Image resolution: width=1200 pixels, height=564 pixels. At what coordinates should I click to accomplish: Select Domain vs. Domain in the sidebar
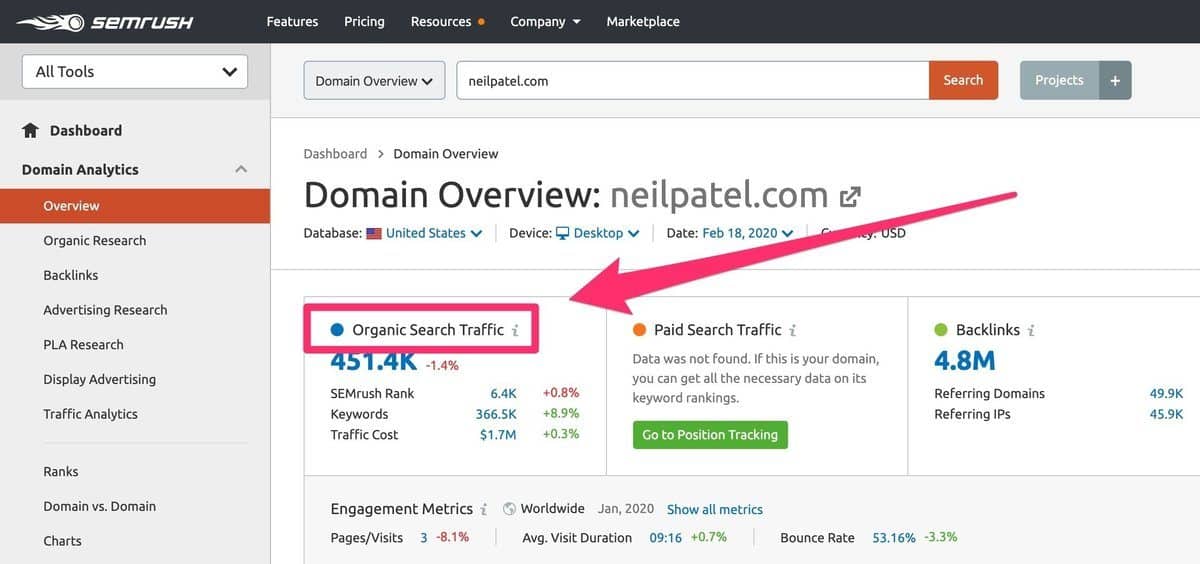click(100, 506)
